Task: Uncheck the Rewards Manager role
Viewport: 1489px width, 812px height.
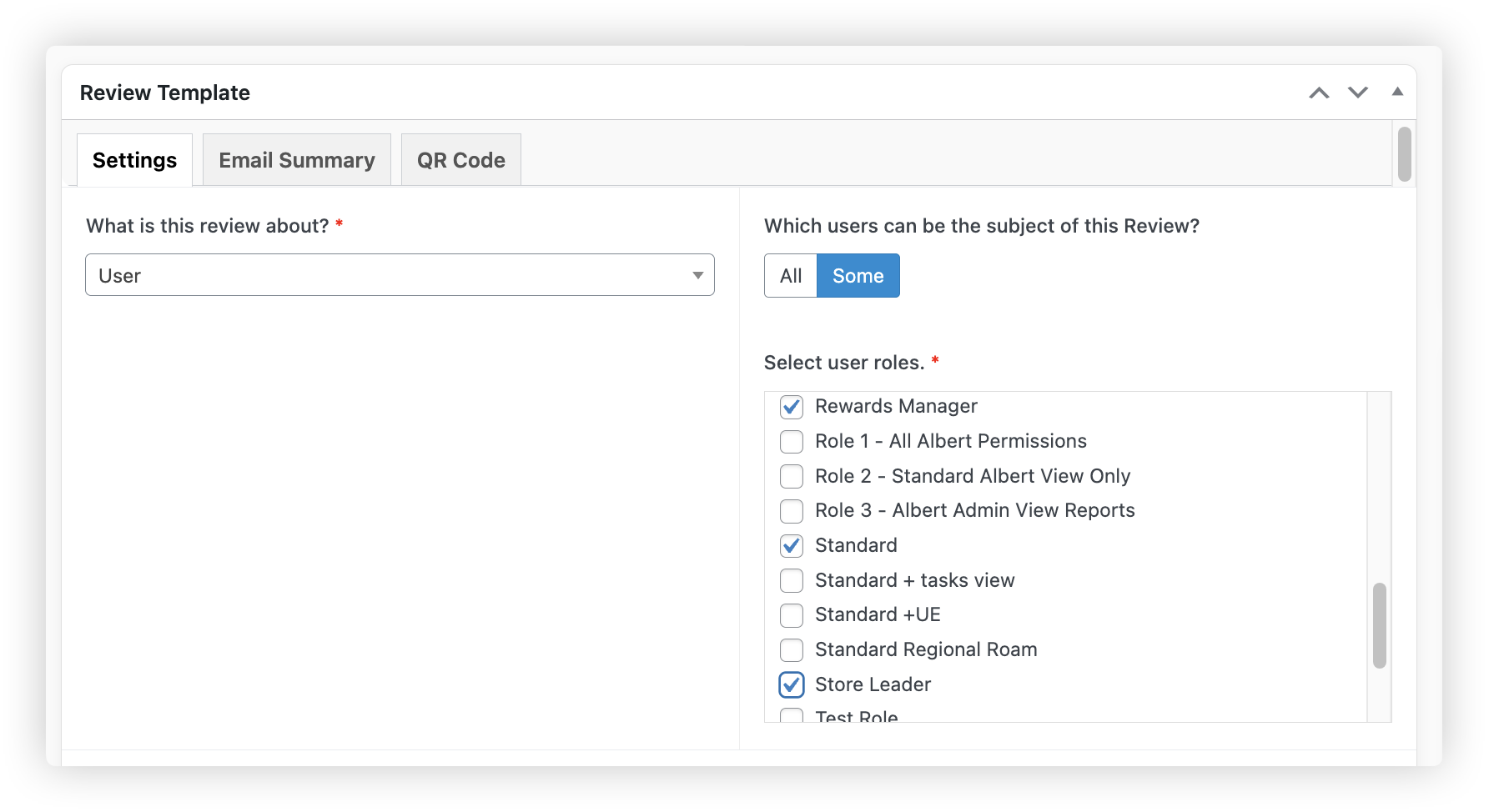Action: click(792, 407)
